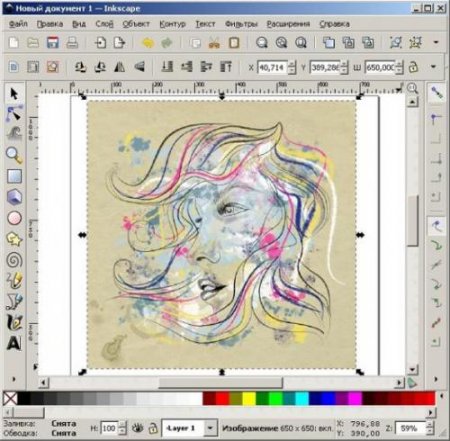Image resolution: width=450 pixels, height=441 pixels.
Task: Click the opacity Н input field
Action: point(109,428)
